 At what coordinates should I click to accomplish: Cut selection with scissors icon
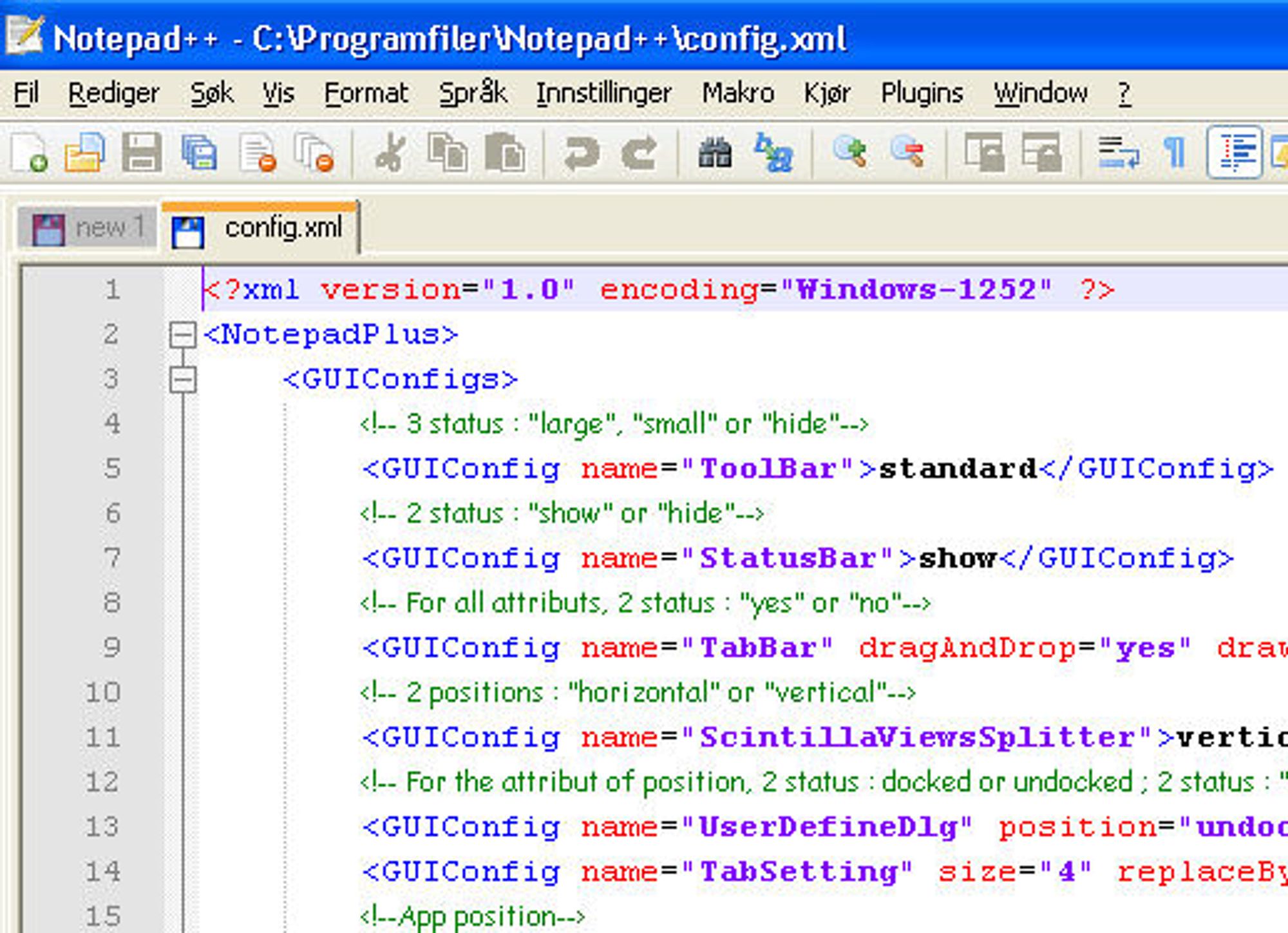390,152
